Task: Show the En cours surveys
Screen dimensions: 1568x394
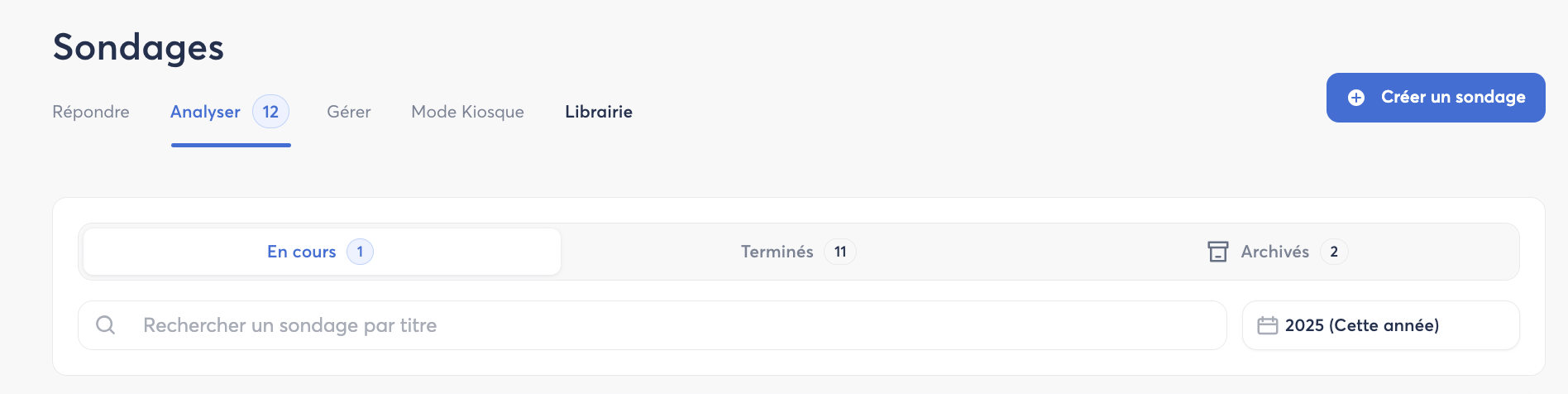Action: pos(302,252)
